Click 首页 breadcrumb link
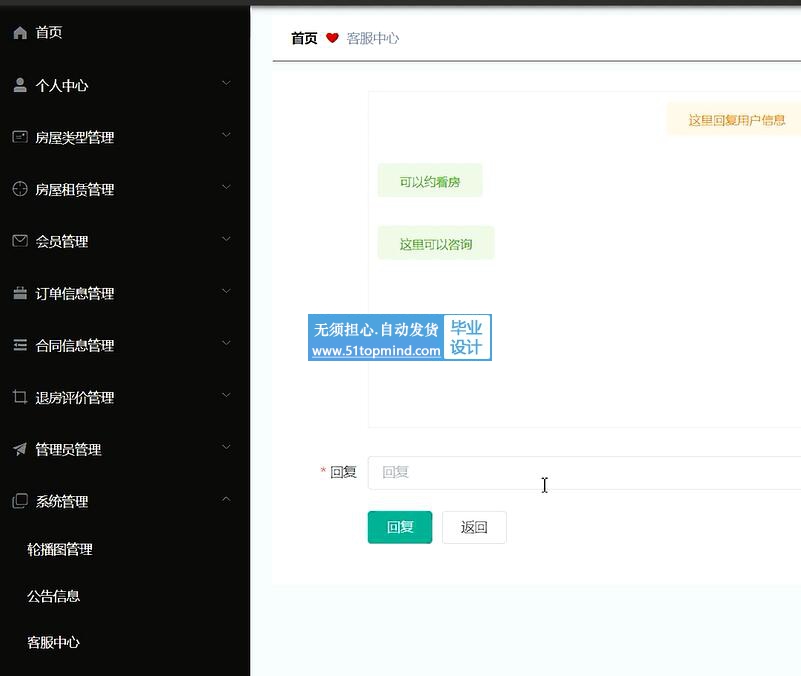Viewport: 801px width, 676px height. point(304,38)
